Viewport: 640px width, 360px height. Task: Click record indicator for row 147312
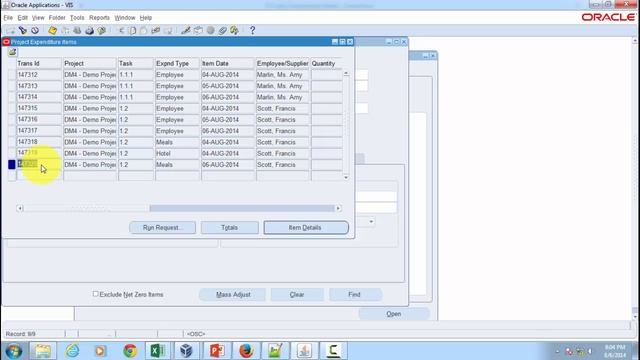pos(12,75)
